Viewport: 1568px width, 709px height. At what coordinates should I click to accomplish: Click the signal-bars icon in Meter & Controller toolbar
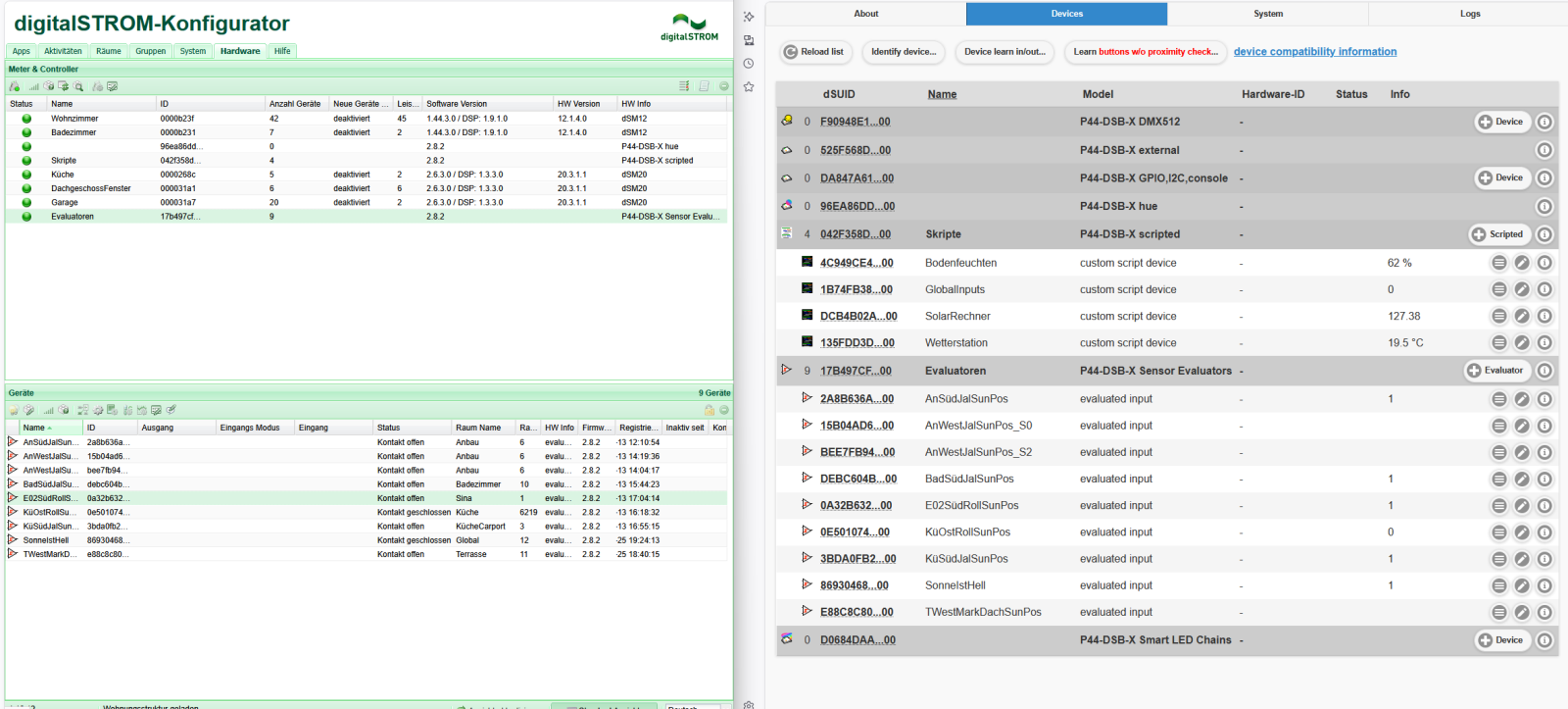point(33,86)
